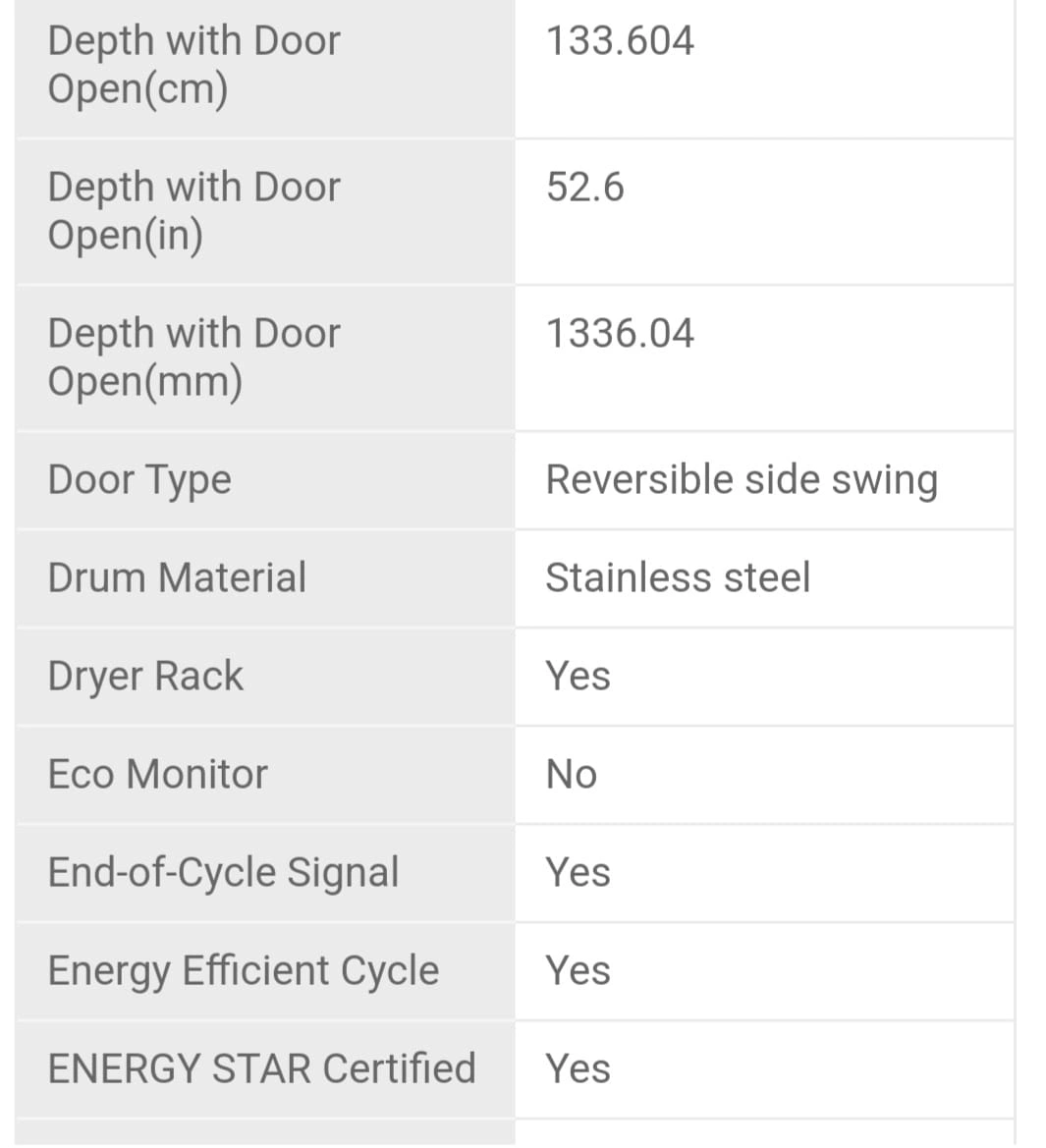Click the Depth with Door Open(mm) label

coord(193,356)
